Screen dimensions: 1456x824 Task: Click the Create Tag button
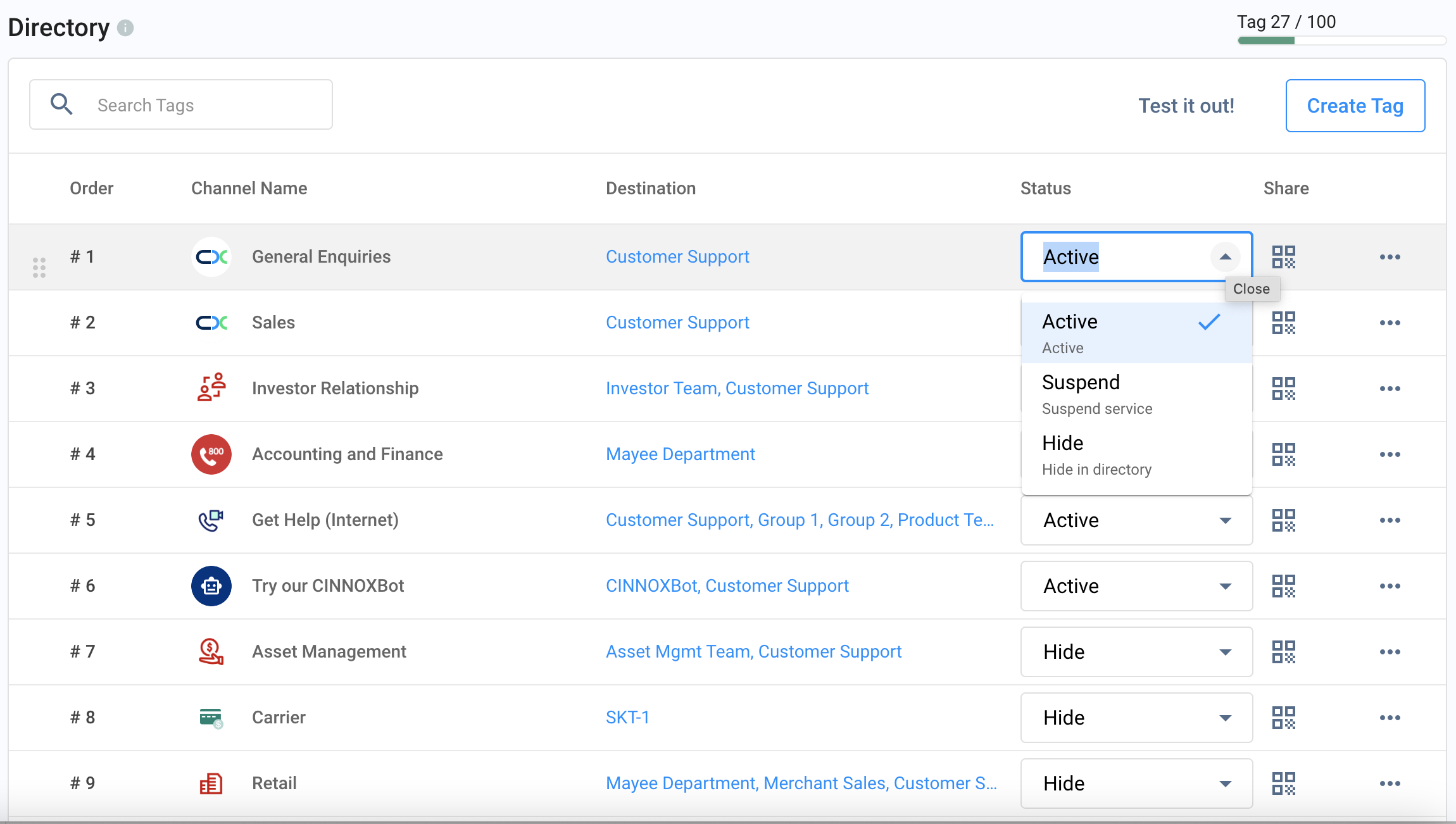[1355, 106]
